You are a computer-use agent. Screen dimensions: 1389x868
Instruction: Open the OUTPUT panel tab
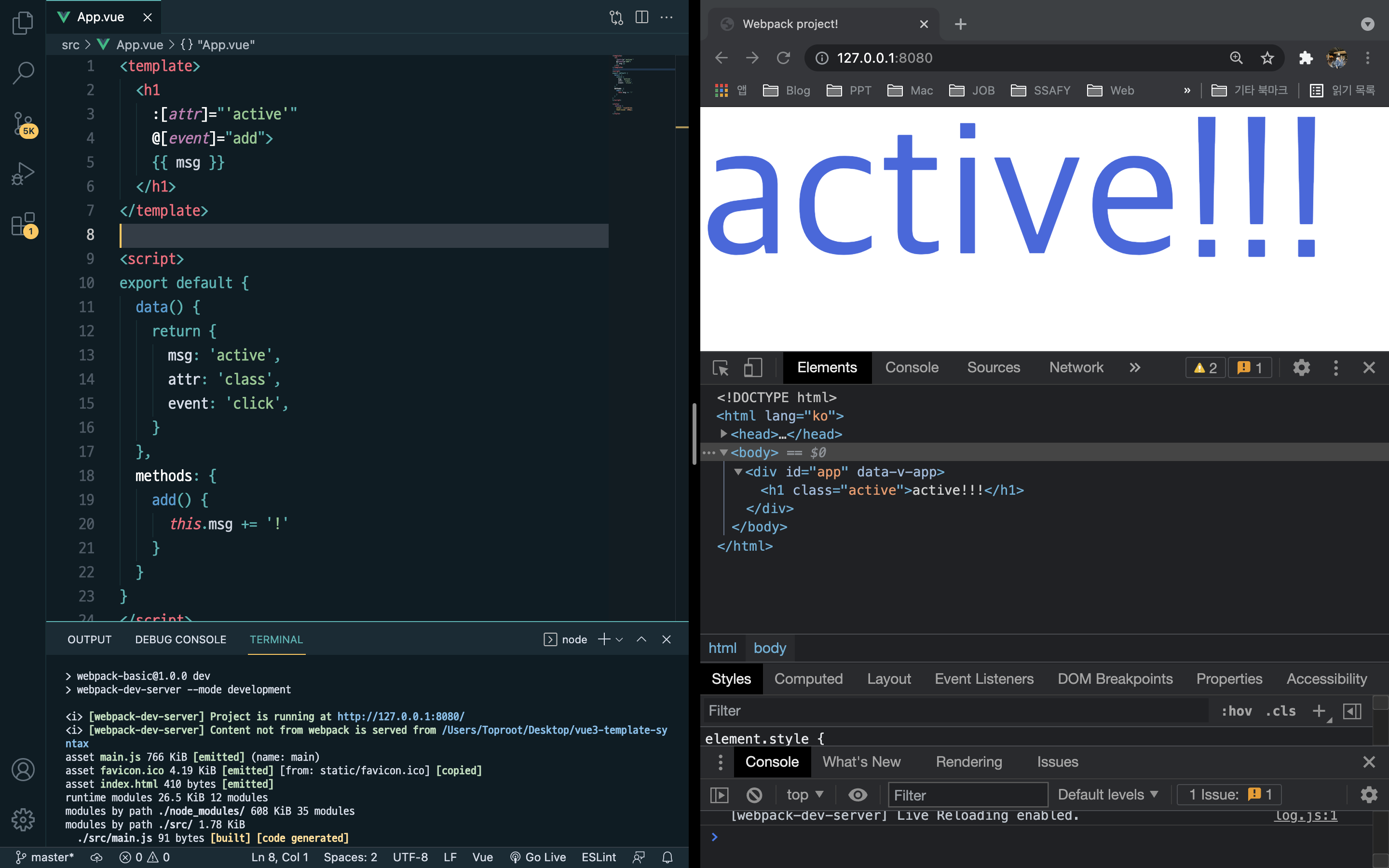(90, 639)
